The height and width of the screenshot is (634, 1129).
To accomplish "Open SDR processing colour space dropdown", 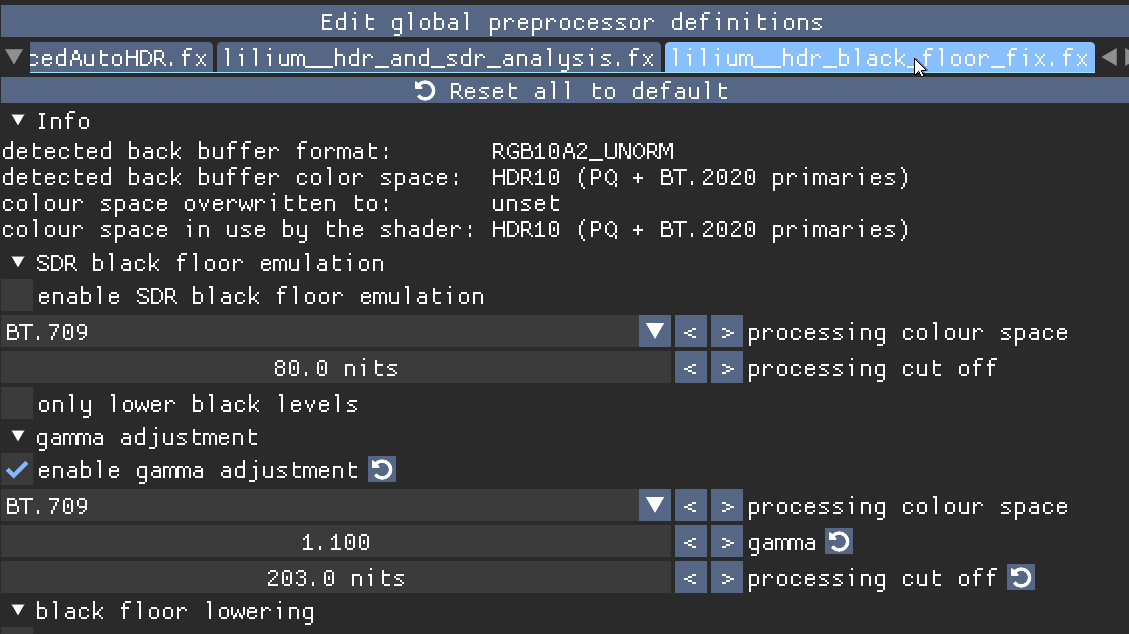I will (655, 332).
